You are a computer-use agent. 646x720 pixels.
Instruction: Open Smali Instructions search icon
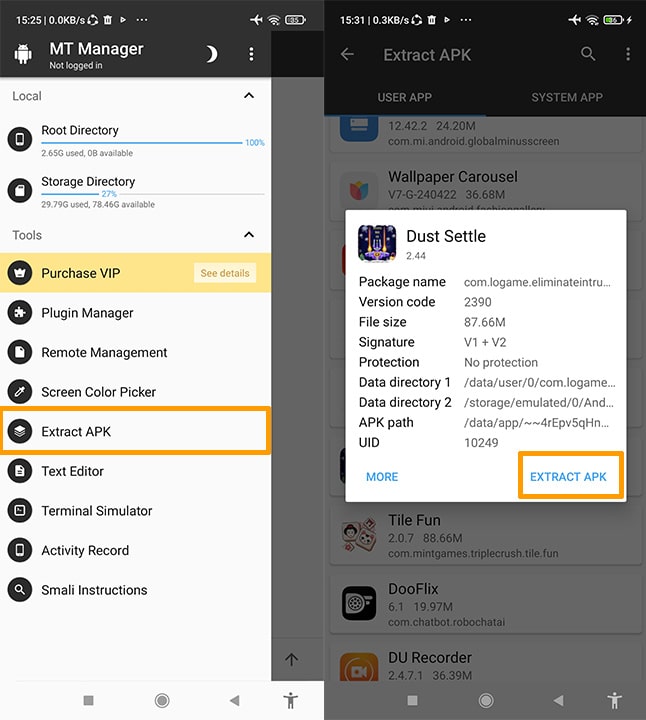pyautogui.click(x=20, y=590)
